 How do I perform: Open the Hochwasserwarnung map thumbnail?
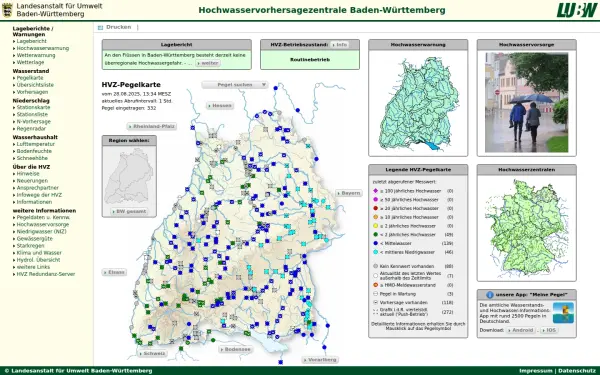point(418,103)
